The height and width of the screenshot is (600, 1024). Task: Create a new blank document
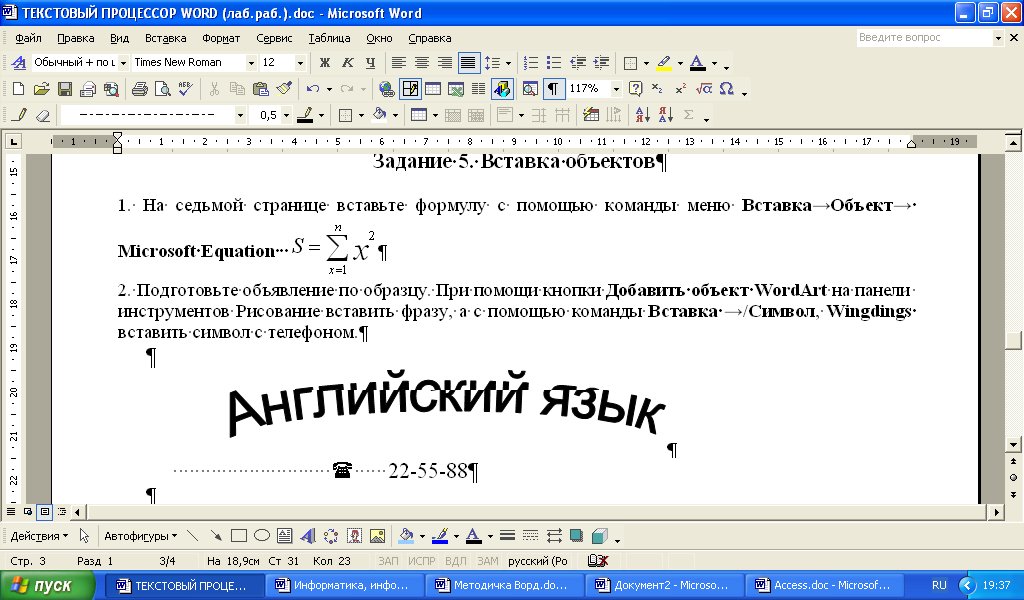click(x=18, y=89)
